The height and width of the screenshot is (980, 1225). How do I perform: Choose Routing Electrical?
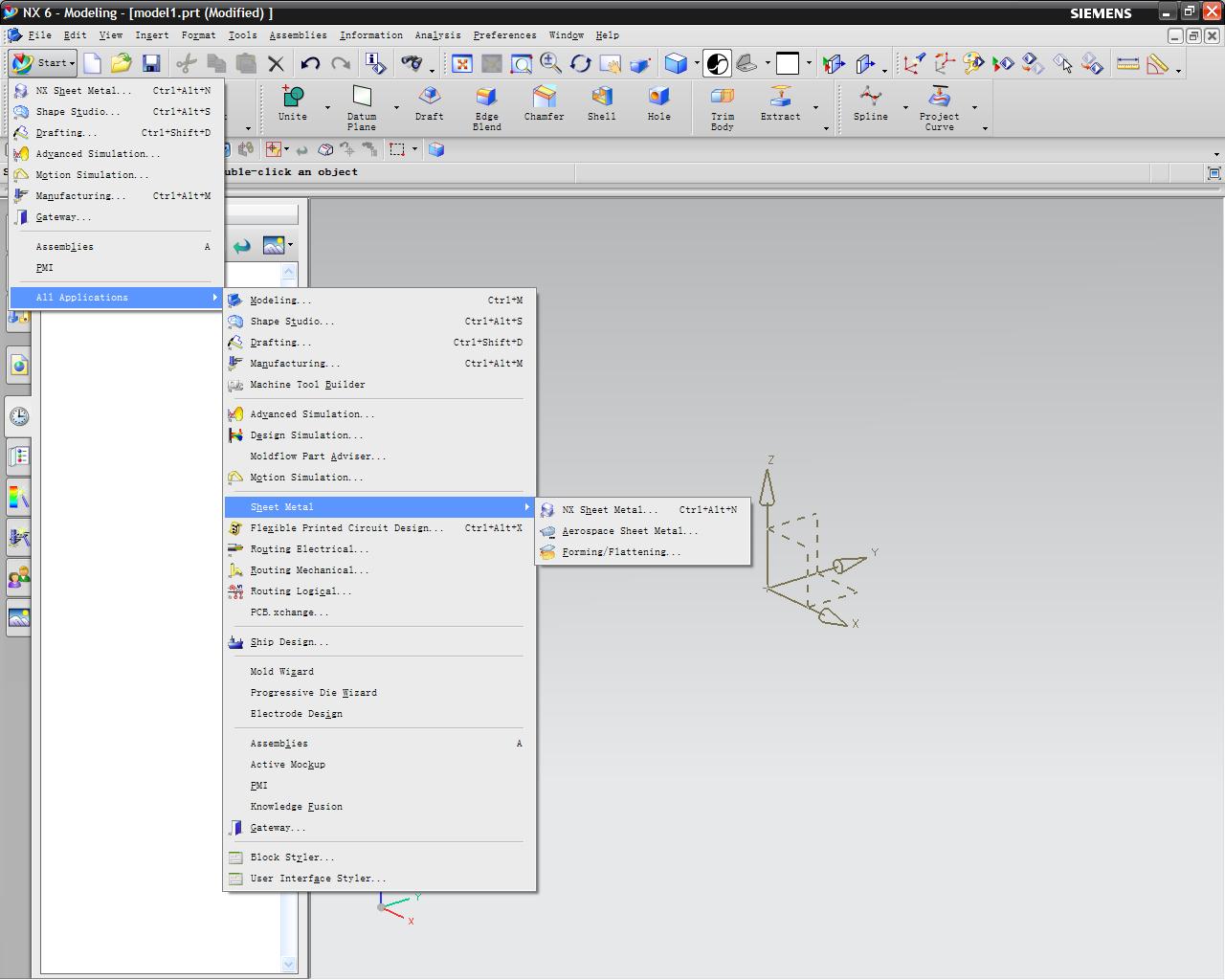point(380,549)
